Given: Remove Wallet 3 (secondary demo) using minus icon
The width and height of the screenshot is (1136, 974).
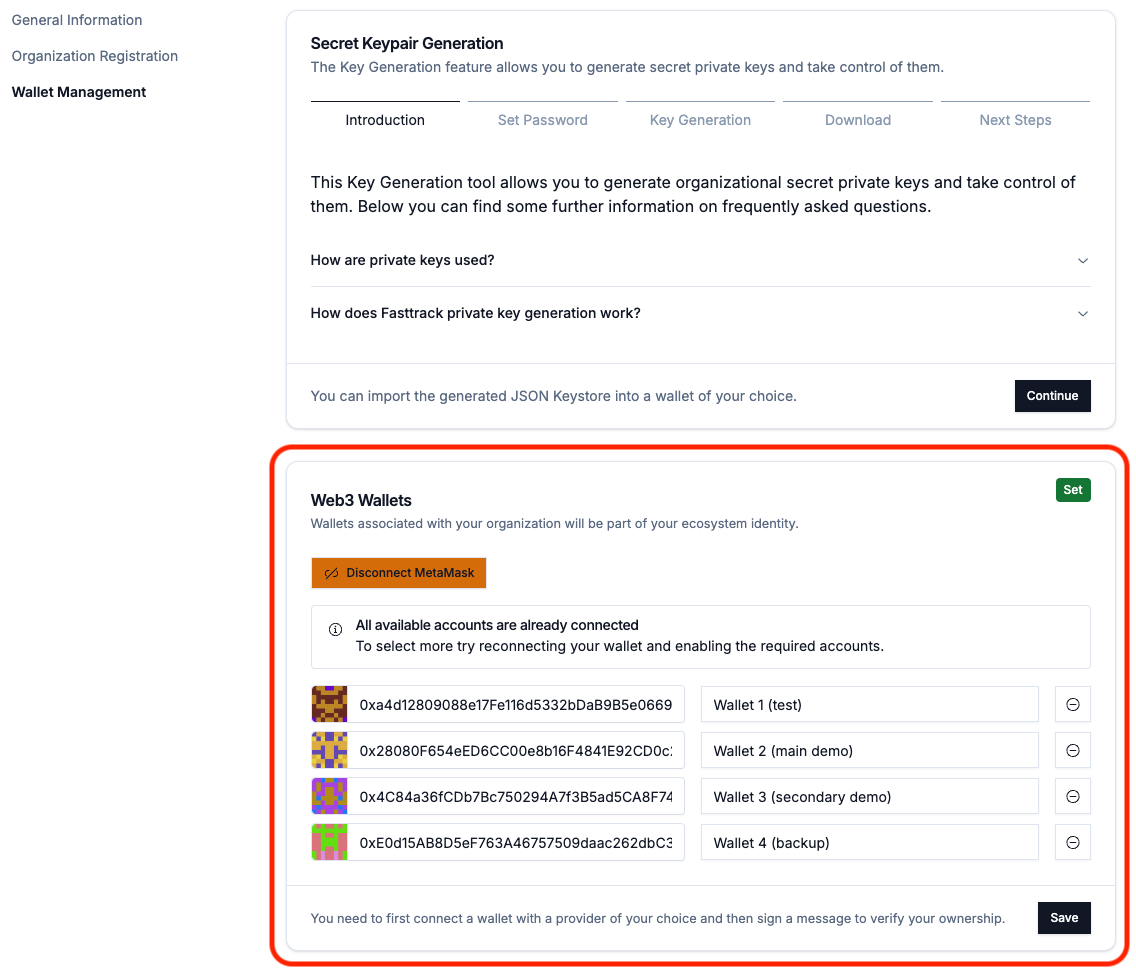Looking at the screenshot, I should (x=1072, y=796).
